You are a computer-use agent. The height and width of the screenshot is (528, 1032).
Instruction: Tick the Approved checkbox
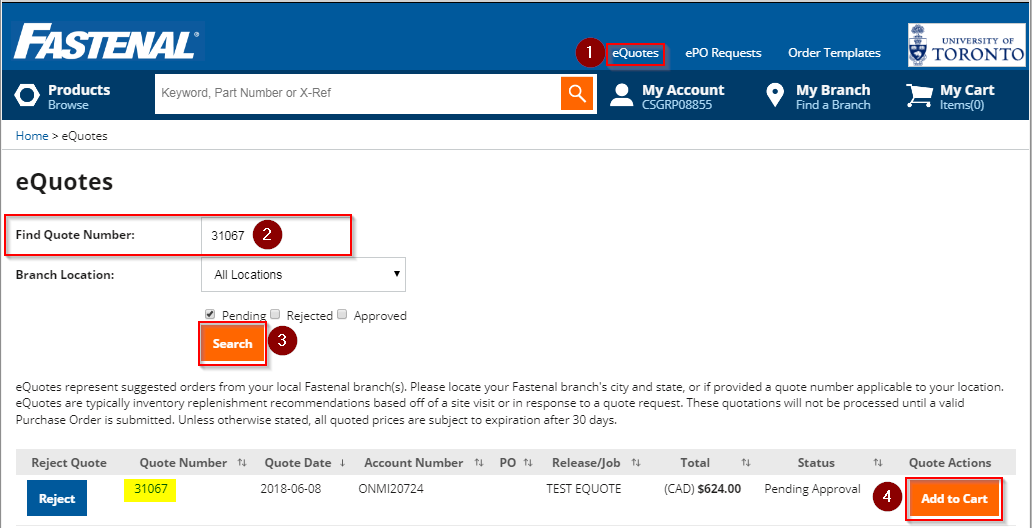(x=342, y=314)
